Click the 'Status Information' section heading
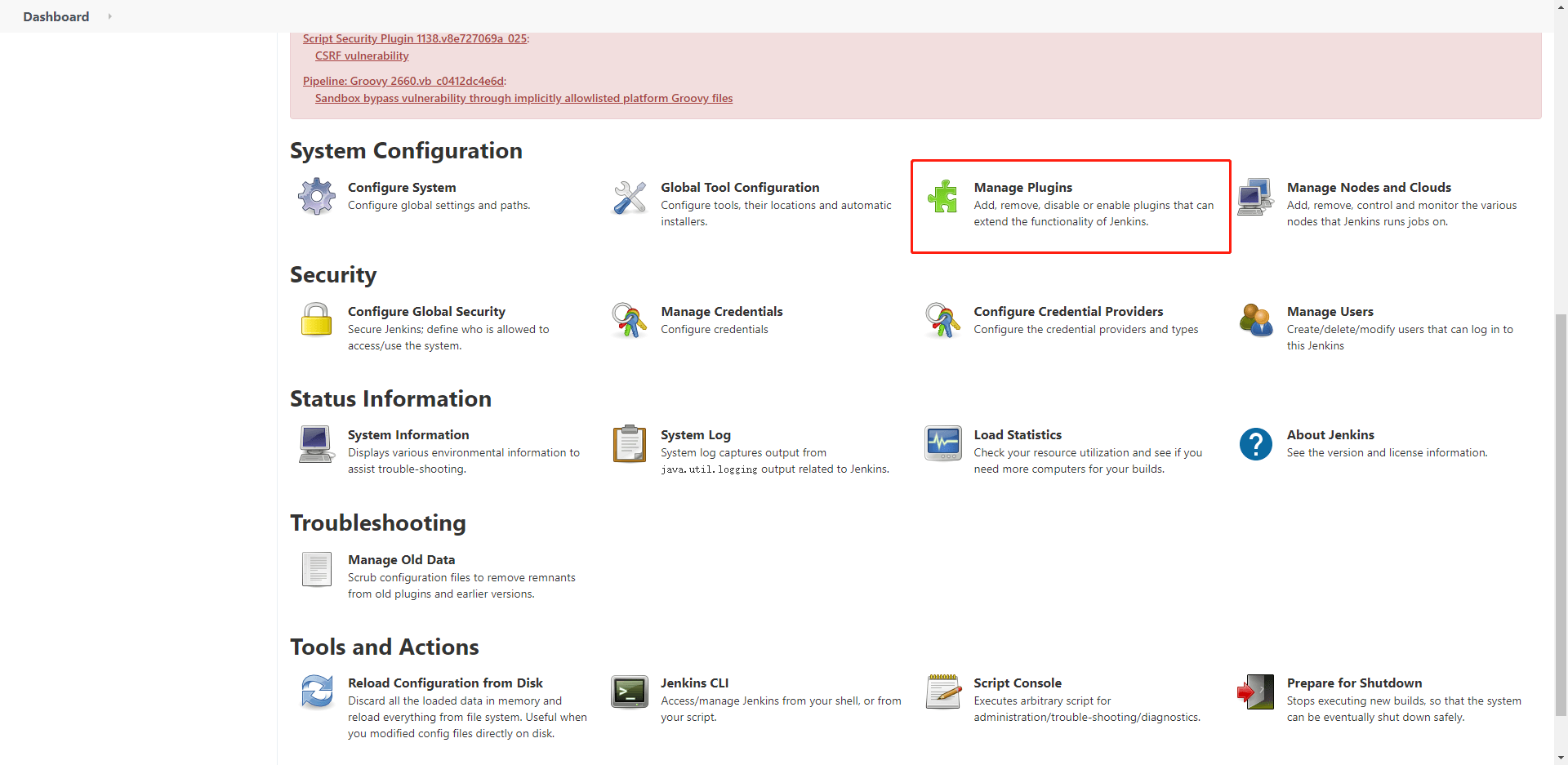The height and width of the screenshot is (765, 1568). 390,399
